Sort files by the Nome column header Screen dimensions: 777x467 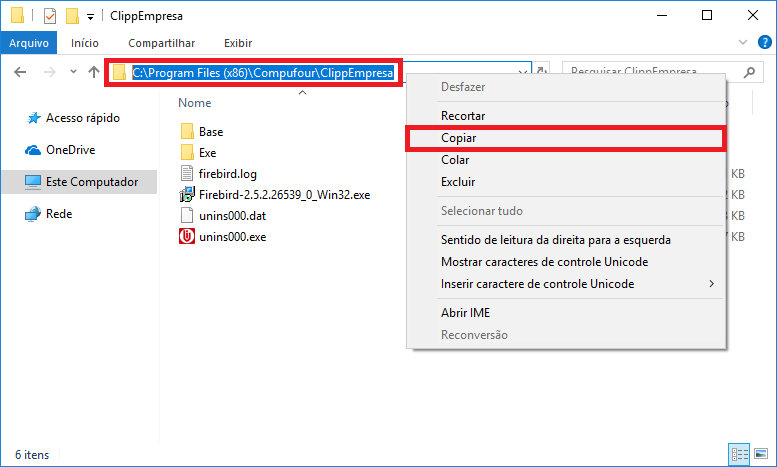[195, 103]
